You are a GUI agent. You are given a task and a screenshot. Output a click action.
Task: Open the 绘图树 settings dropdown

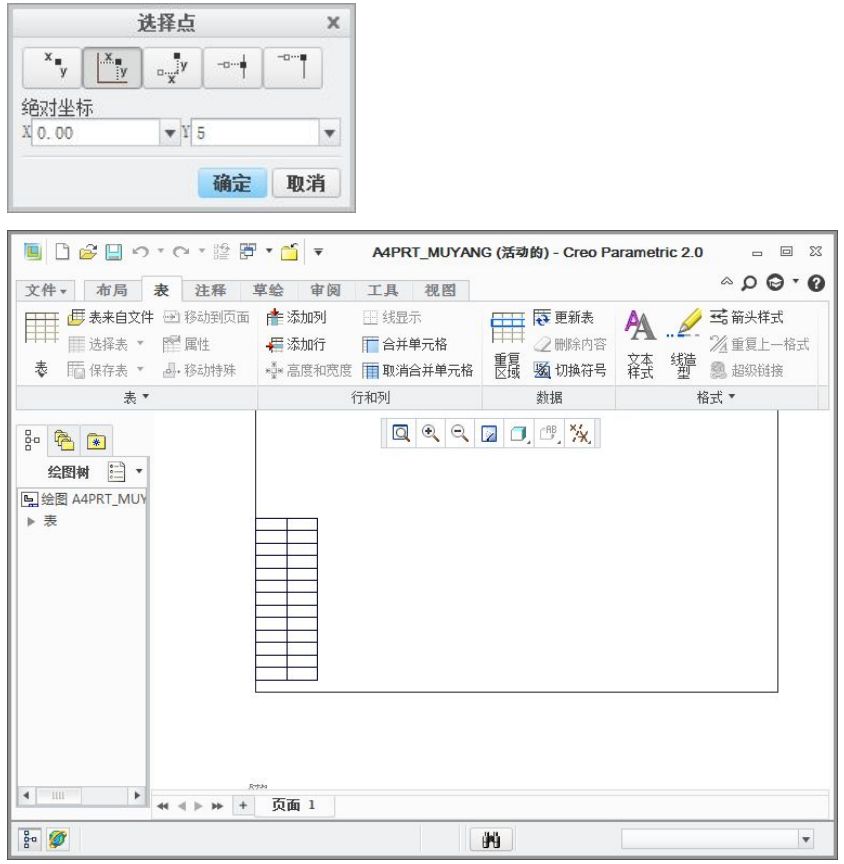point(139,471)
